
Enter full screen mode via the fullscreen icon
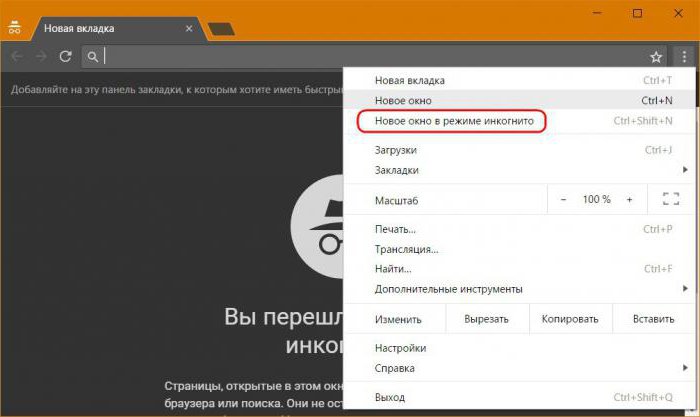671,199
